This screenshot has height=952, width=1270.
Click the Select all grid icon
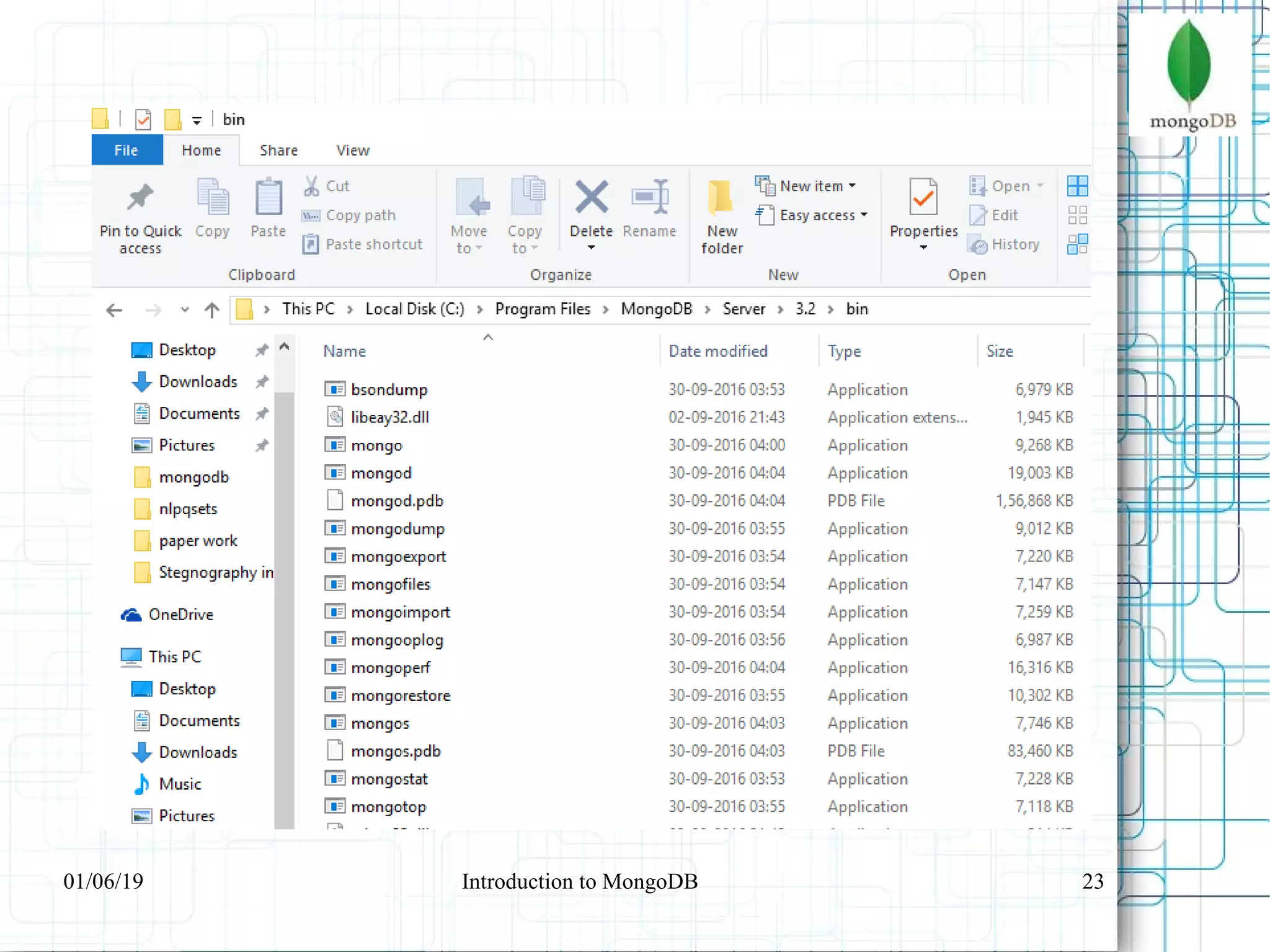tap(1077, 185)
